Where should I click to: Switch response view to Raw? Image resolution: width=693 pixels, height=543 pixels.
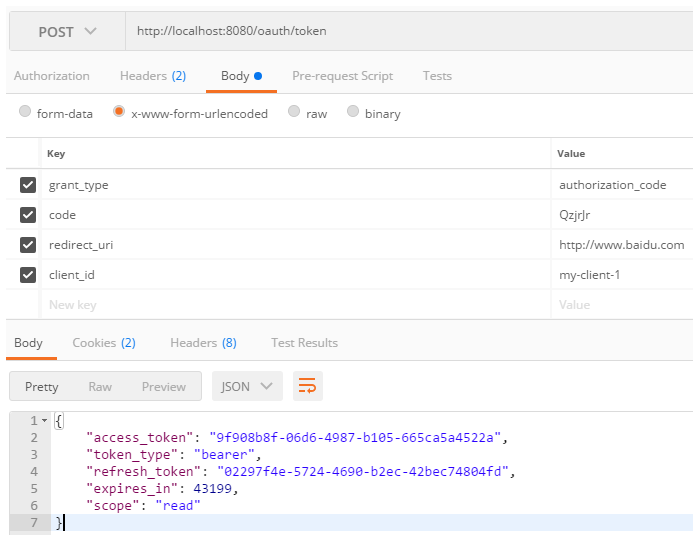tap(100, 387)
